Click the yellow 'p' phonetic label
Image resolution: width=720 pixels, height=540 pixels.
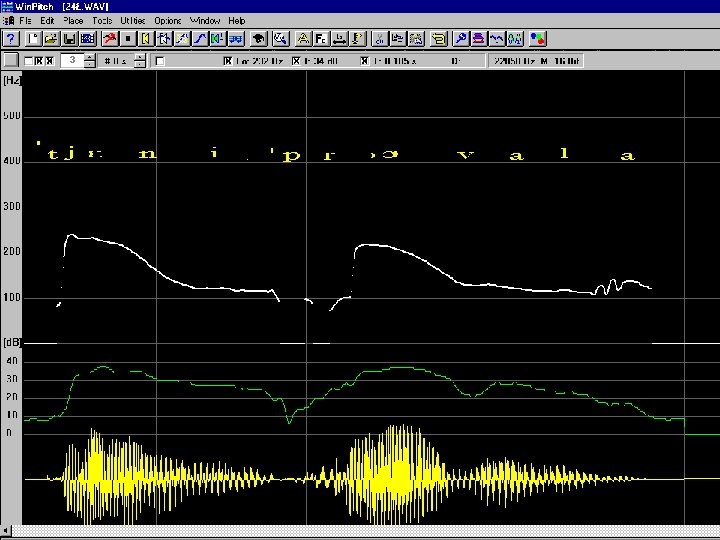point(291,156)
